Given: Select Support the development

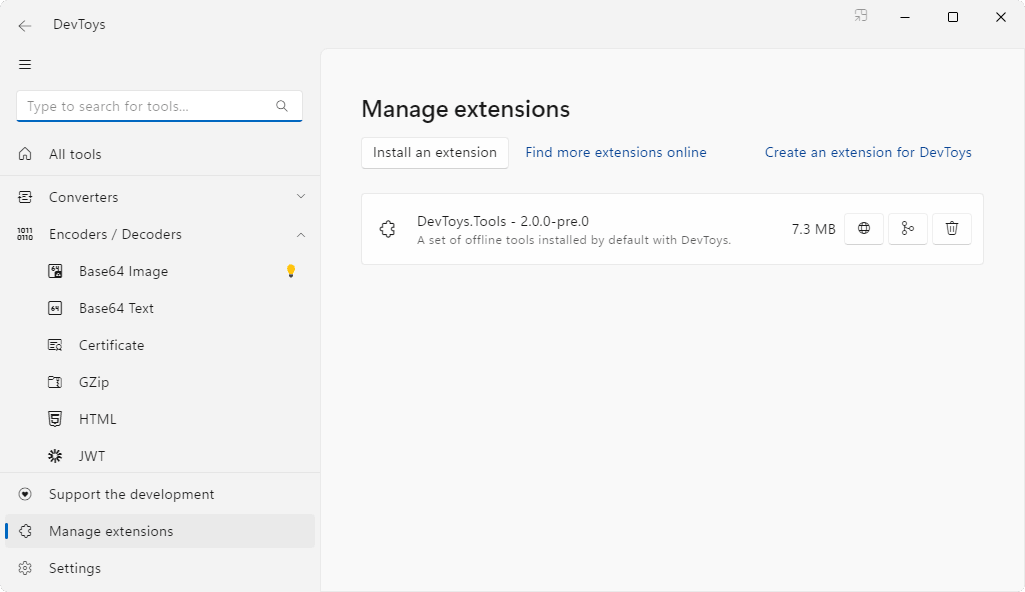Looking at the screenshot, I should point(131,494).
